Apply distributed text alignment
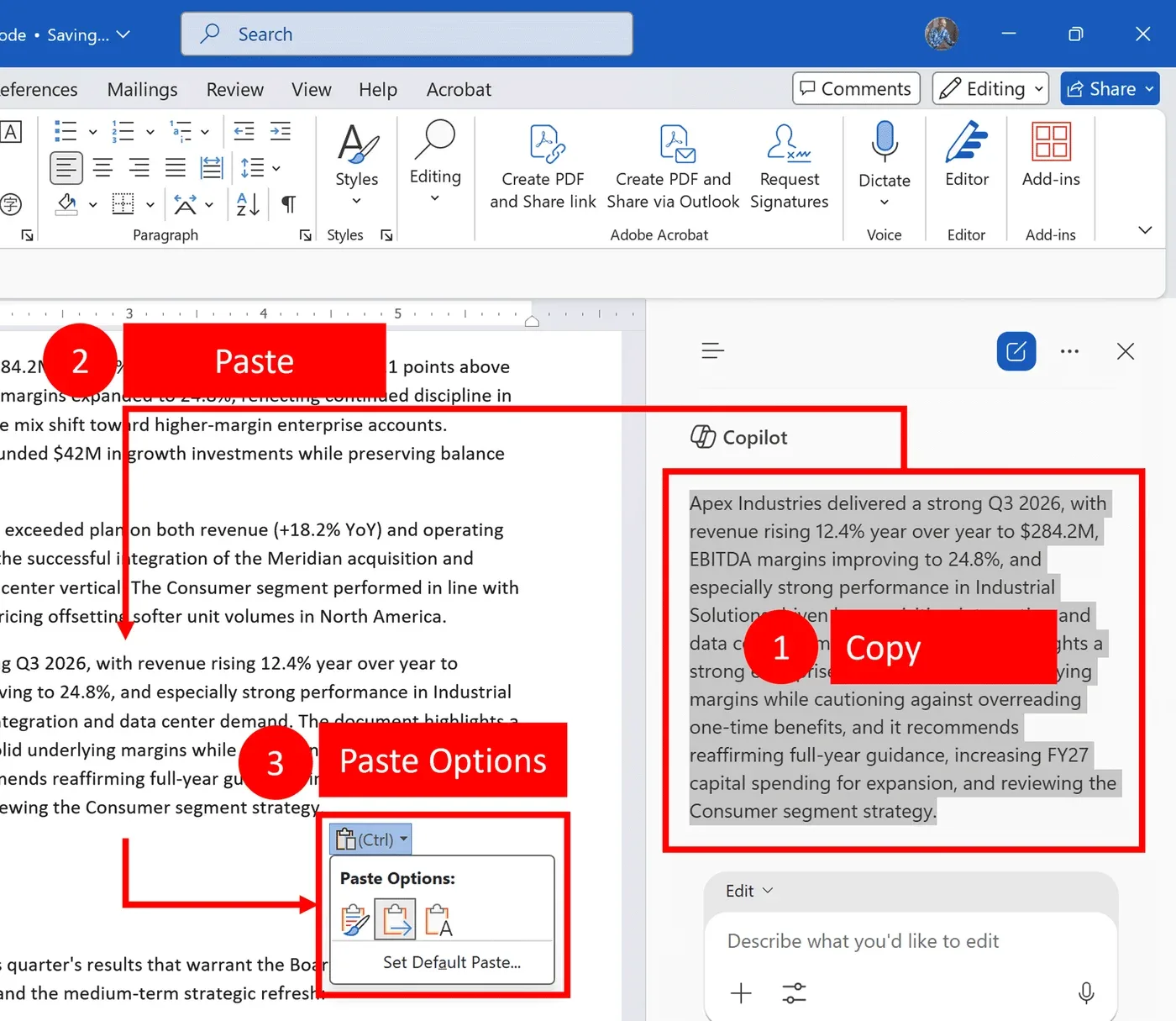The height and width of the screenshot is (1021, 1176). tap(212, 168)
